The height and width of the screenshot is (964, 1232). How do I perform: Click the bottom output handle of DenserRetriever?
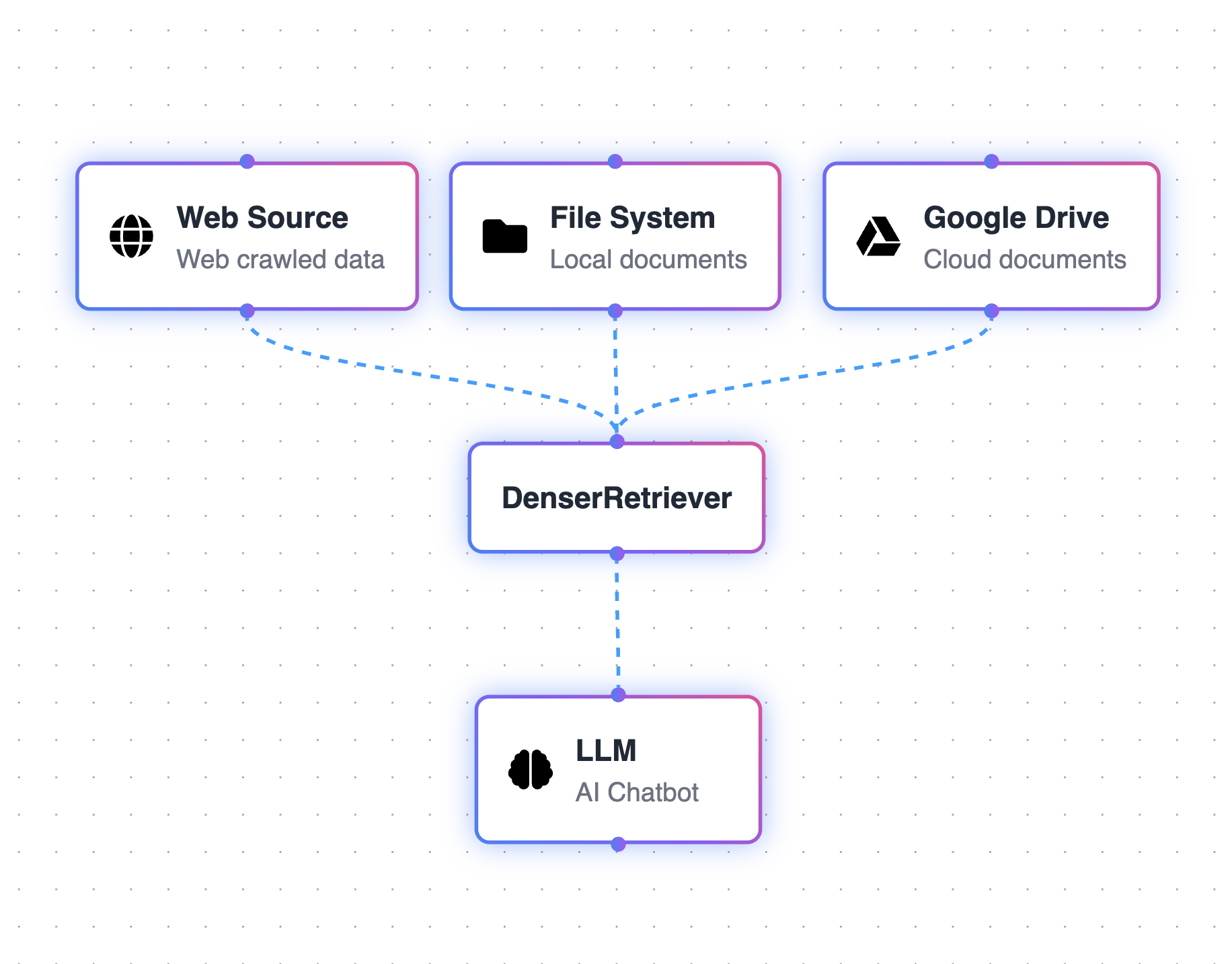tap(617, 554)
